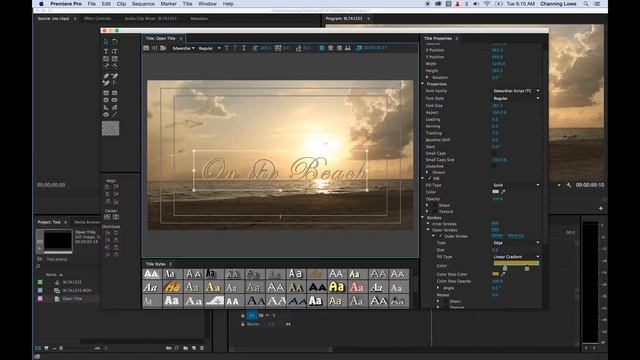This screenshot has height=360, width=640.
Task: Open the Fill Type Solid dropdown
Action: coord(516,185)
